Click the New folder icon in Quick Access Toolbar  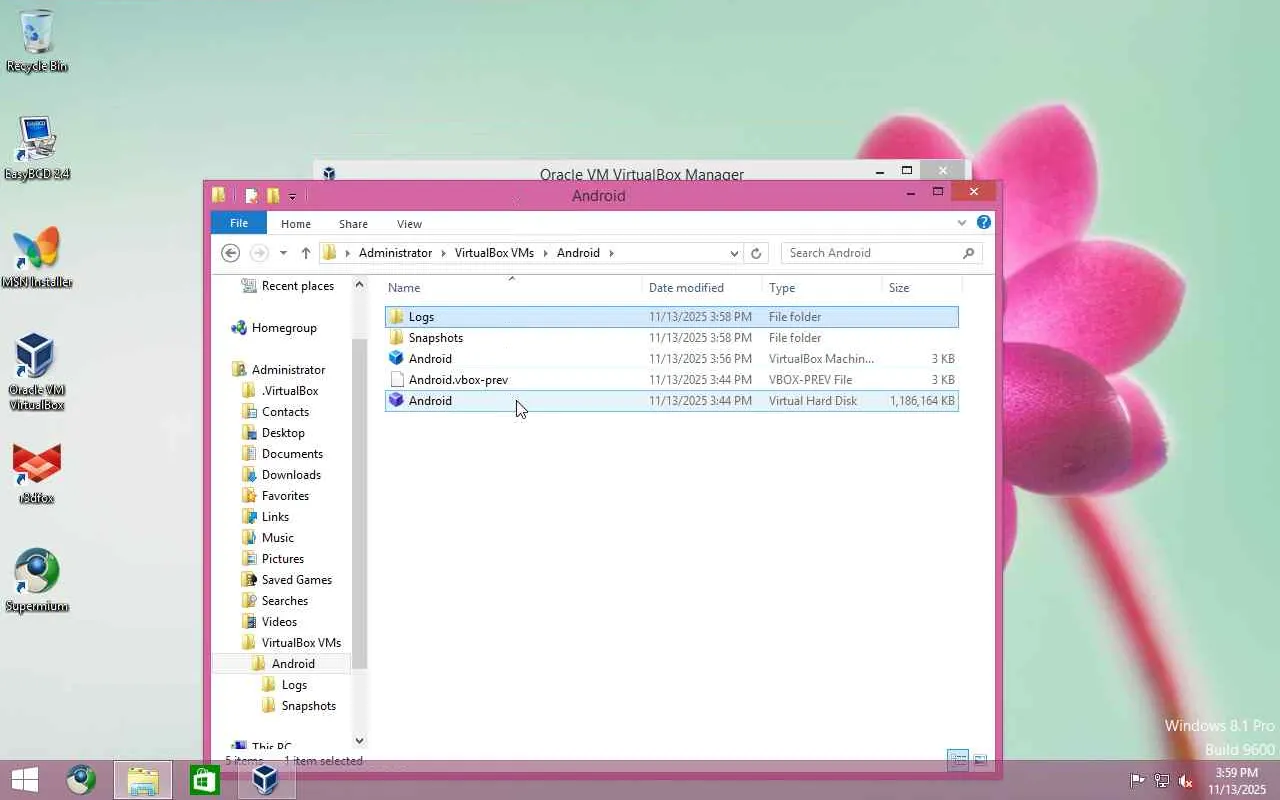point(272,196)
